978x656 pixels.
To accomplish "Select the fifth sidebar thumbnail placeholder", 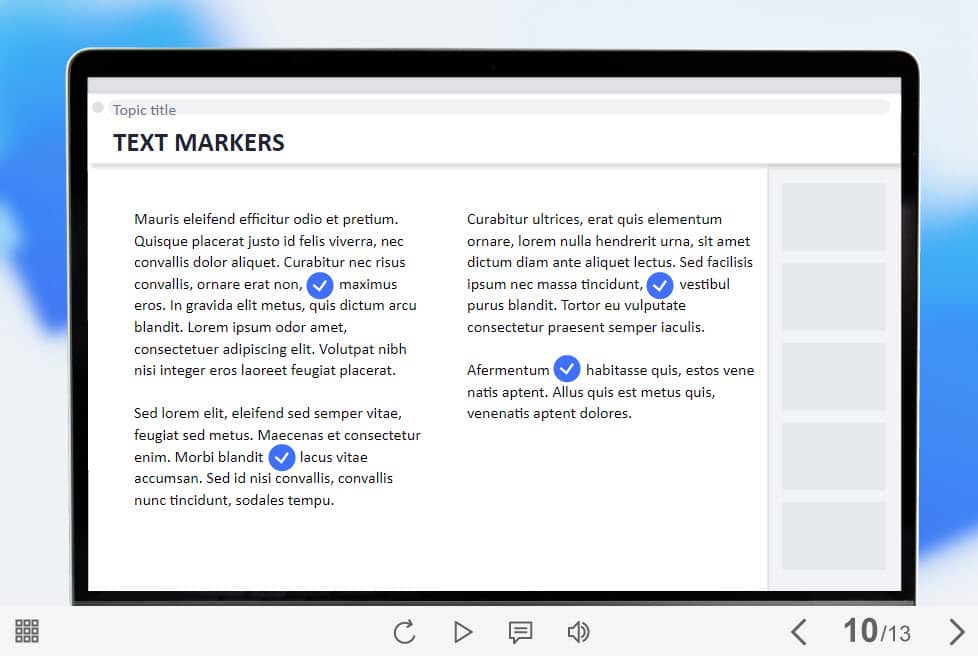I will (833, 536).
